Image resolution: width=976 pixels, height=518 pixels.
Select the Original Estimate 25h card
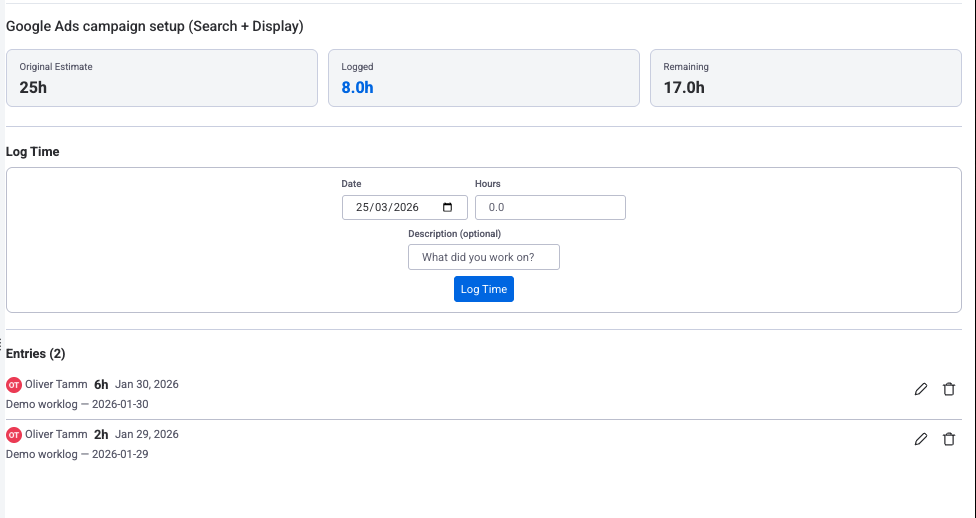(161, 78)
